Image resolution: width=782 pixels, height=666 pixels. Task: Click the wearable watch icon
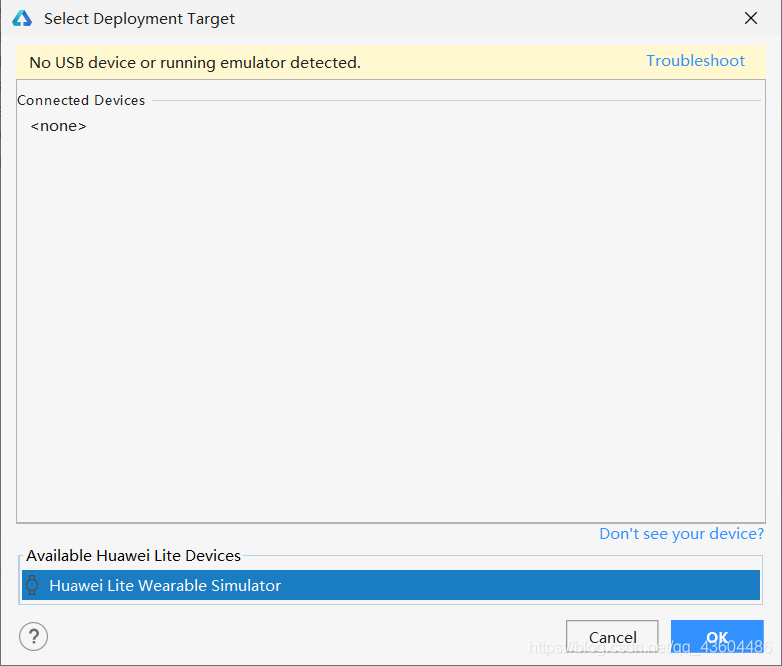[x=32, y=586]
